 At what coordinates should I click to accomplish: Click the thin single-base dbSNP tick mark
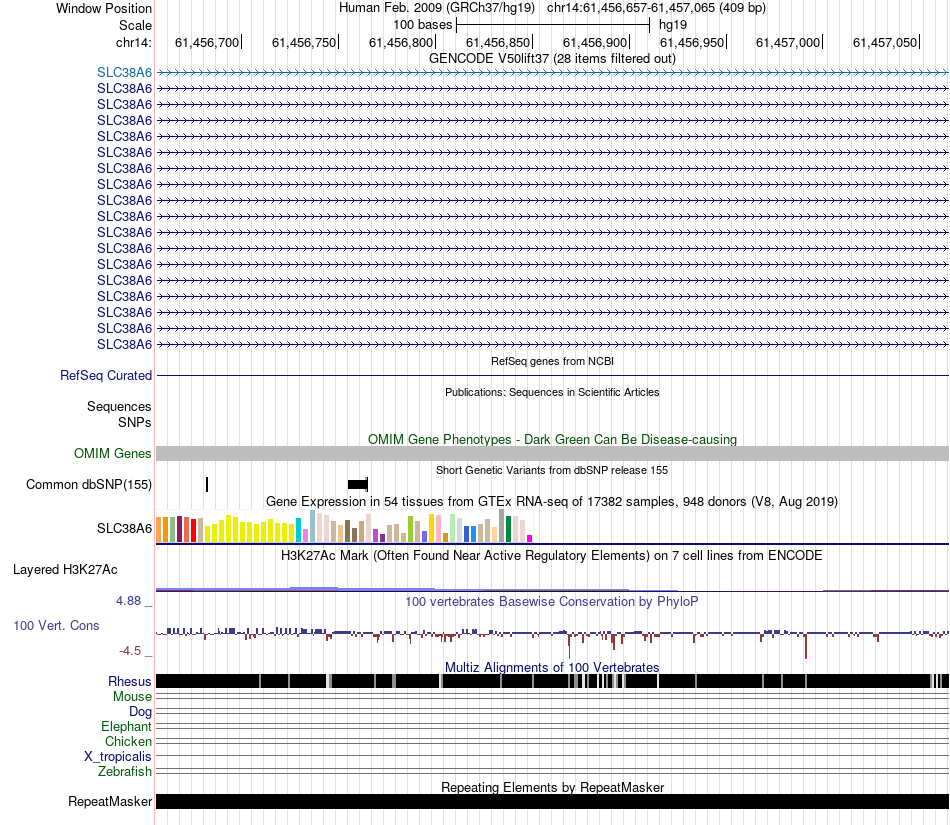(x=207, y=485)
